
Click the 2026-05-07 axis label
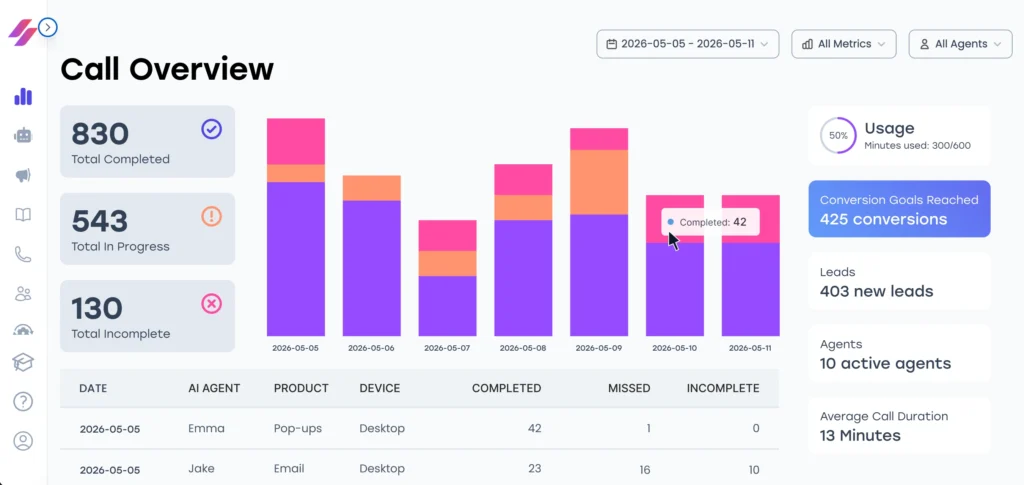[447, 349]
